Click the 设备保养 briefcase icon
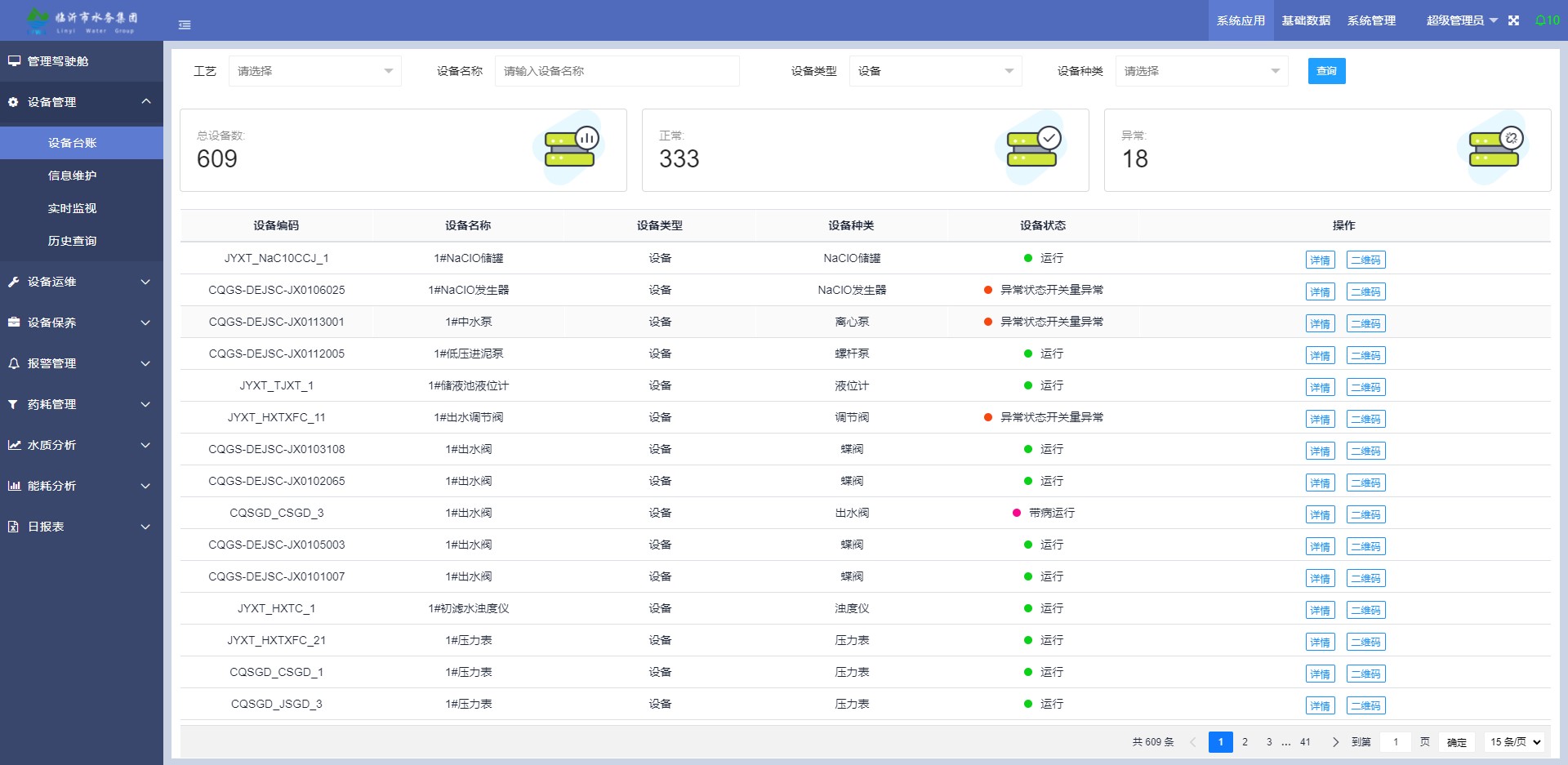This screenshot has width=1568, height=765. [14, 322]
